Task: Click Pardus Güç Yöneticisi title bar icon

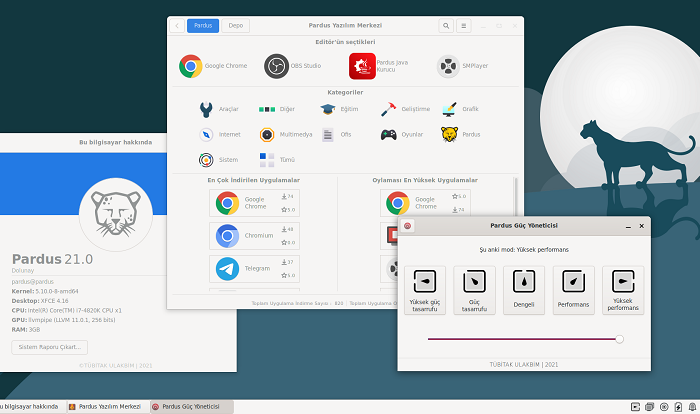Action: point(408,226)
